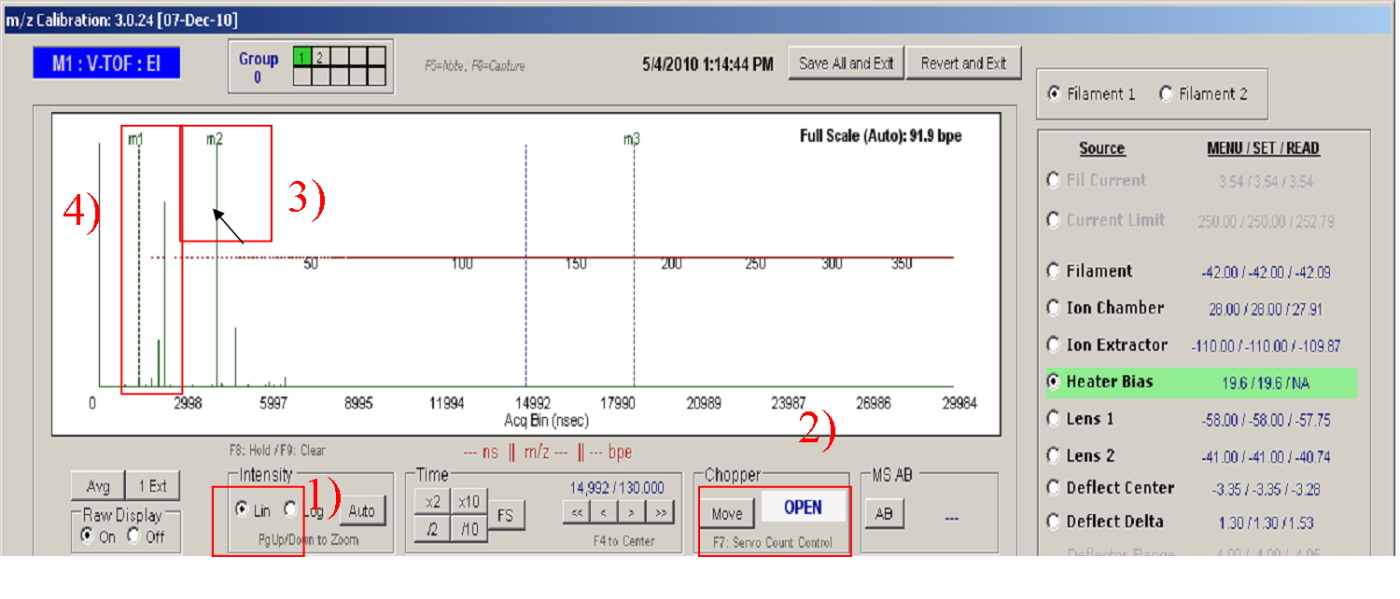
Task: Select the Ion Extractor parameter
Action: coord(1053,345)
